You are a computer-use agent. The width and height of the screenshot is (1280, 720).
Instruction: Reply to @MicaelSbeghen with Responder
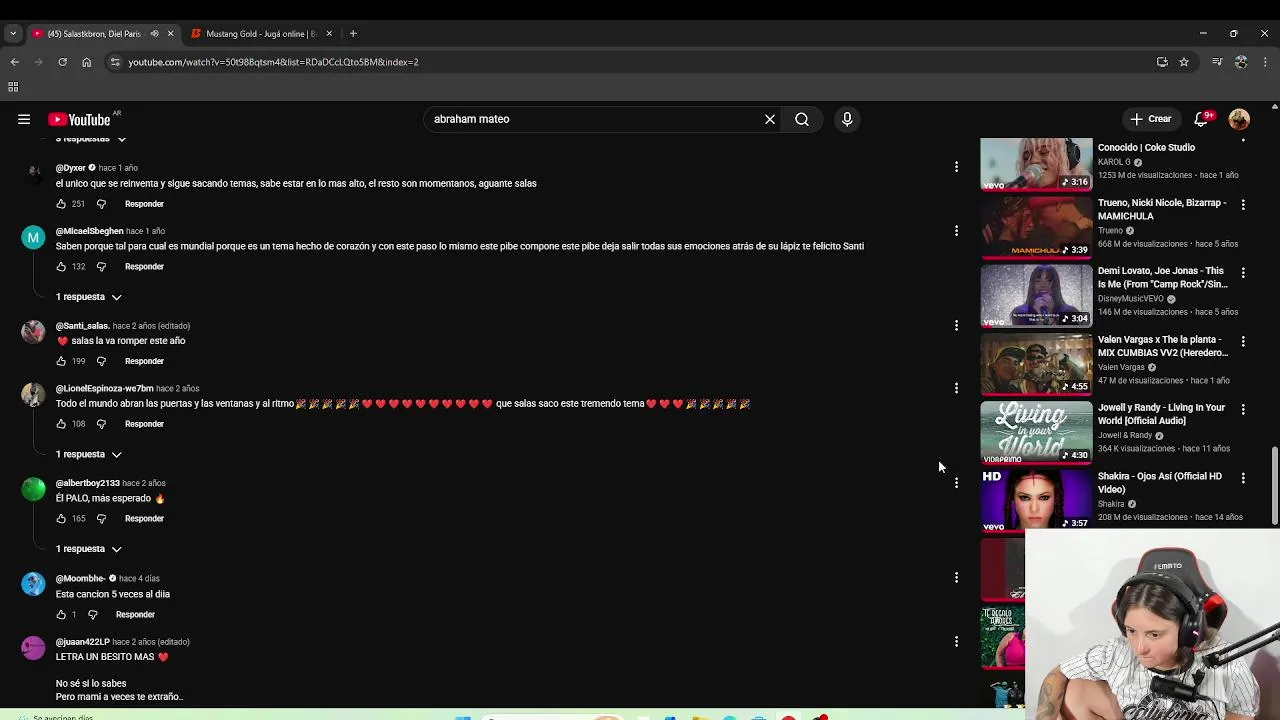point(144,267)
